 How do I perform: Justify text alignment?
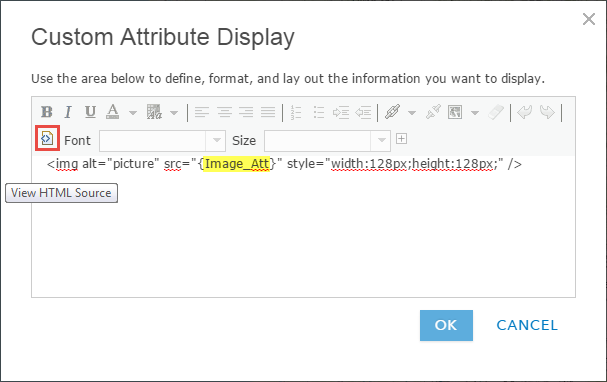pos(268,112)
